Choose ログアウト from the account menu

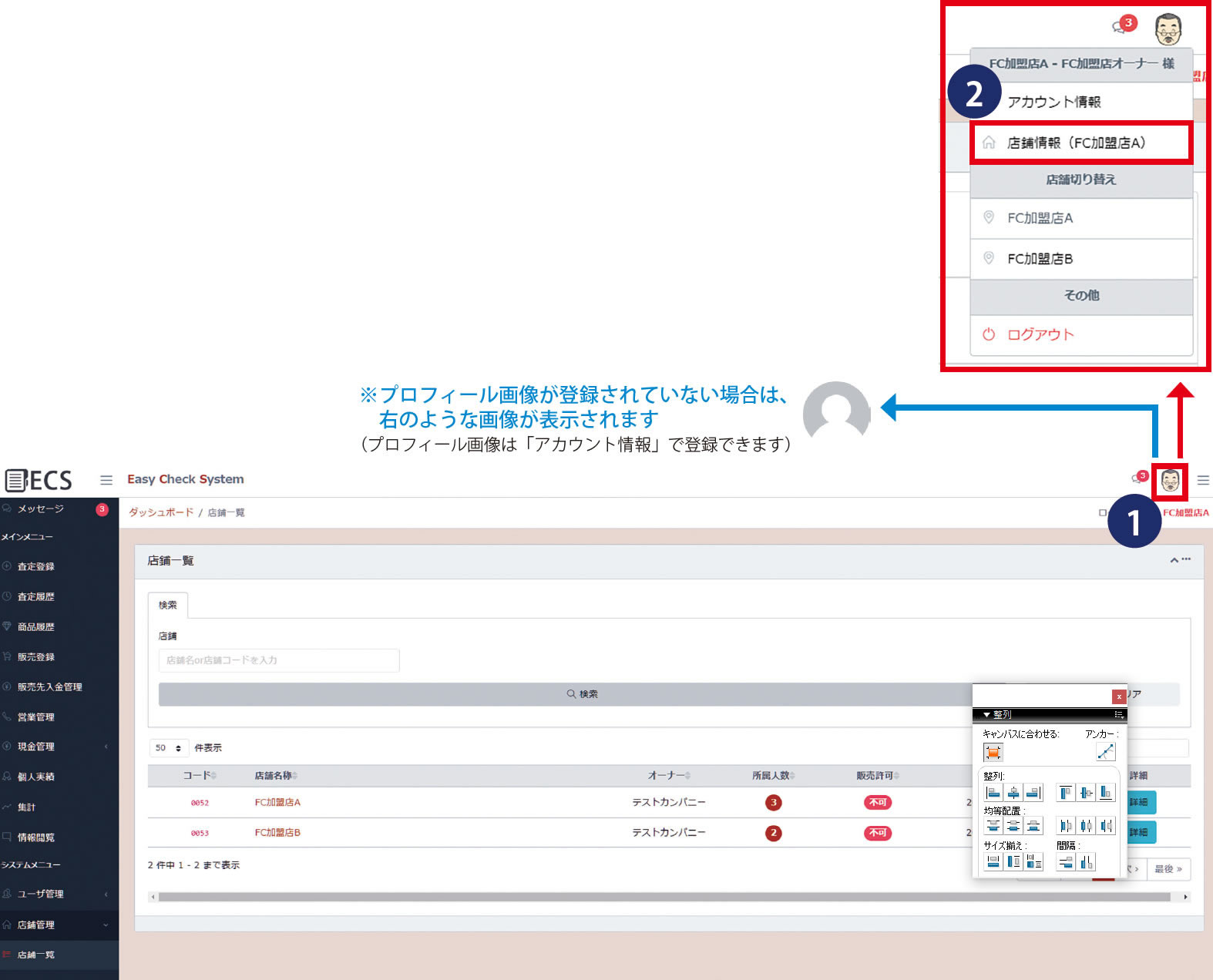tap(1040, 334)
